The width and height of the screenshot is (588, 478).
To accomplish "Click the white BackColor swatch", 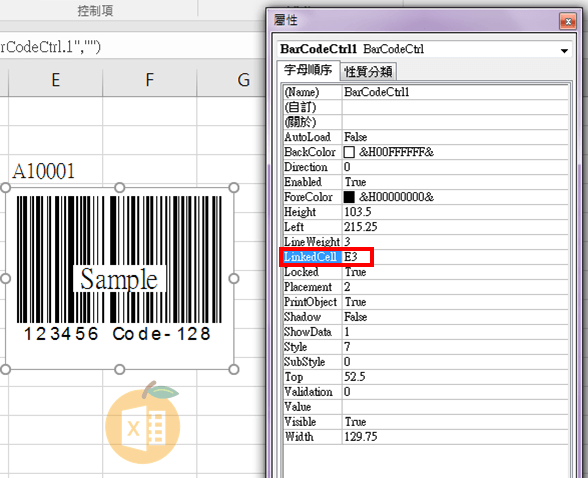I will pos(349,152).
